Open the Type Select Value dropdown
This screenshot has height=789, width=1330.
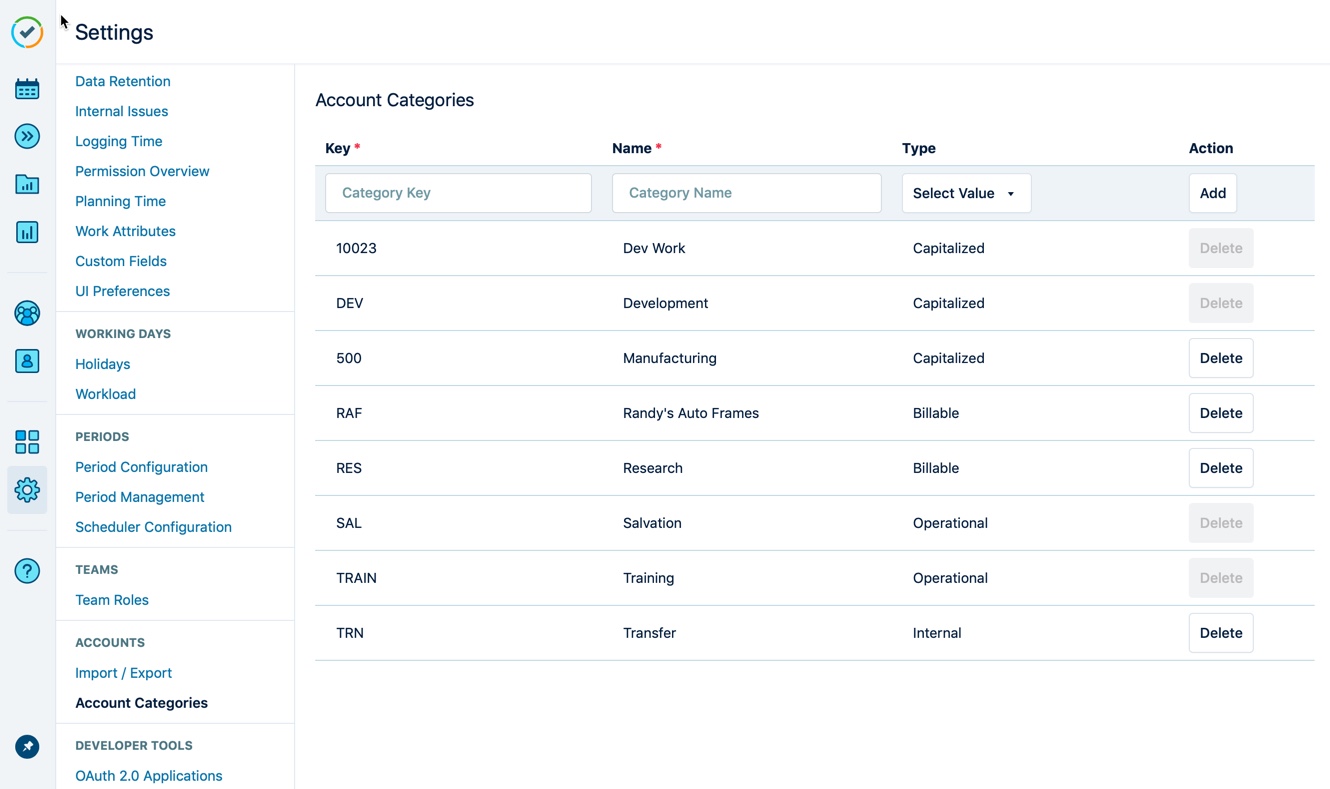[966, 193]
